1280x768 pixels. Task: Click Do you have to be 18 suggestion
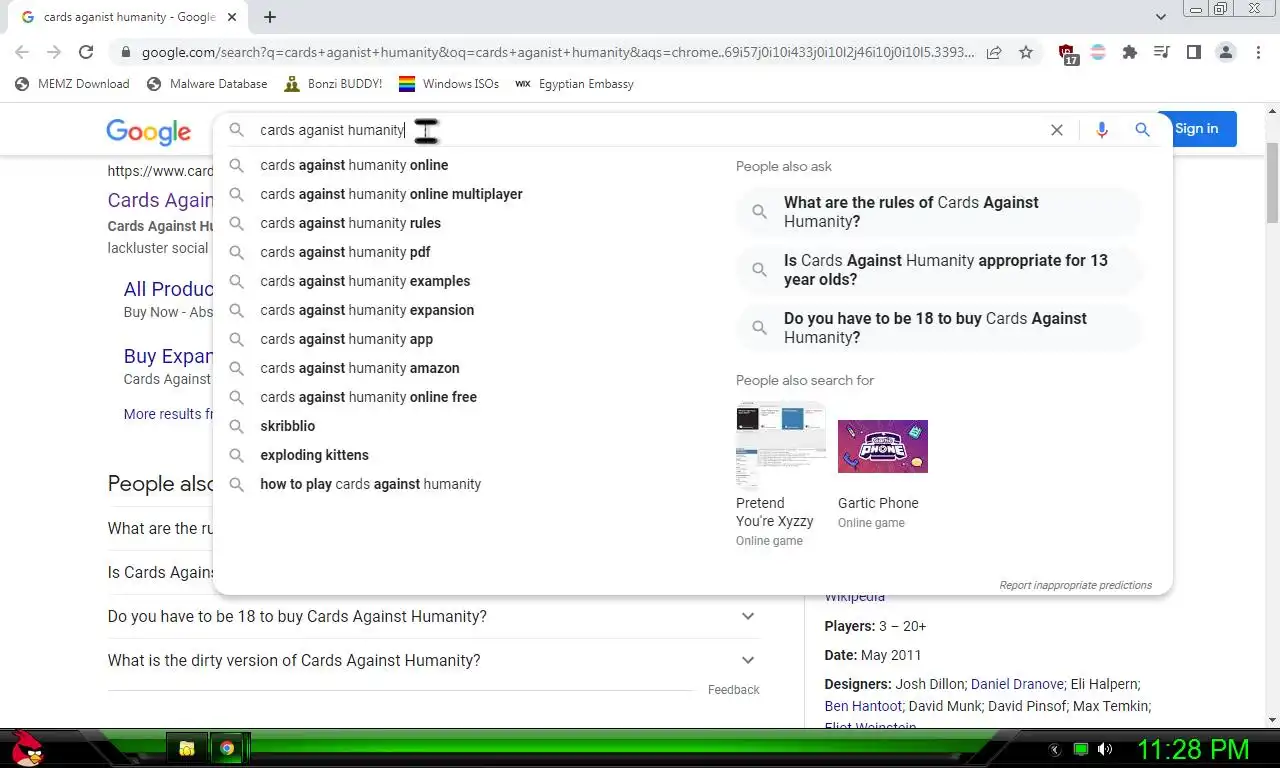click(x=939, y=328)
